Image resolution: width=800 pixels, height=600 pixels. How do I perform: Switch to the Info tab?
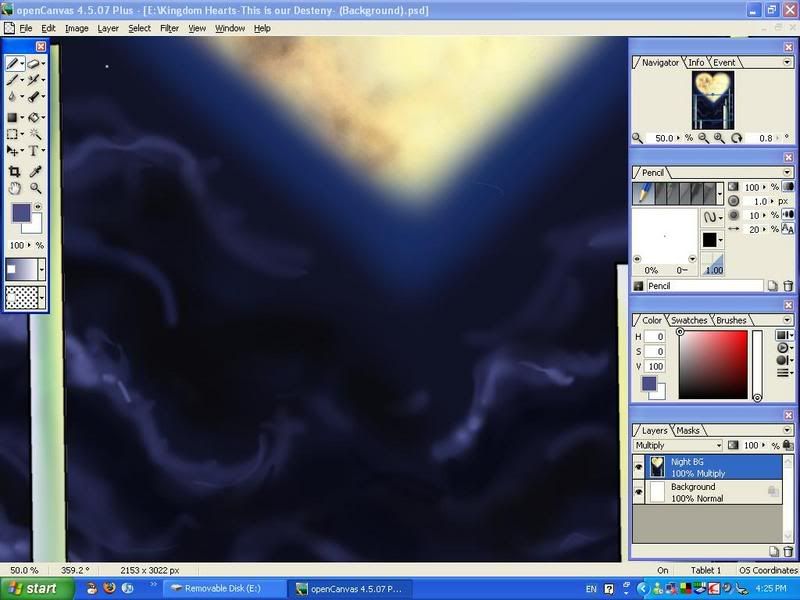coord(696,62)
